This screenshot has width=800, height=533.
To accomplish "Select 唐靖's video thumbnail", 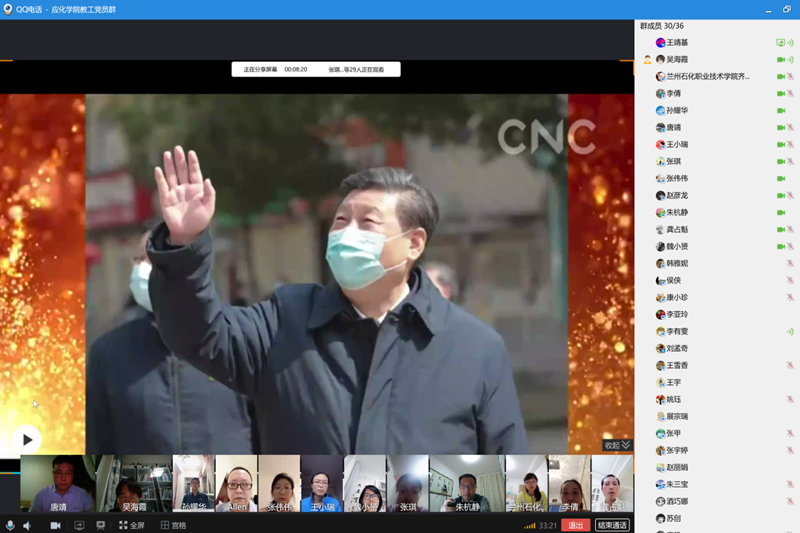I will pos(58,484).
